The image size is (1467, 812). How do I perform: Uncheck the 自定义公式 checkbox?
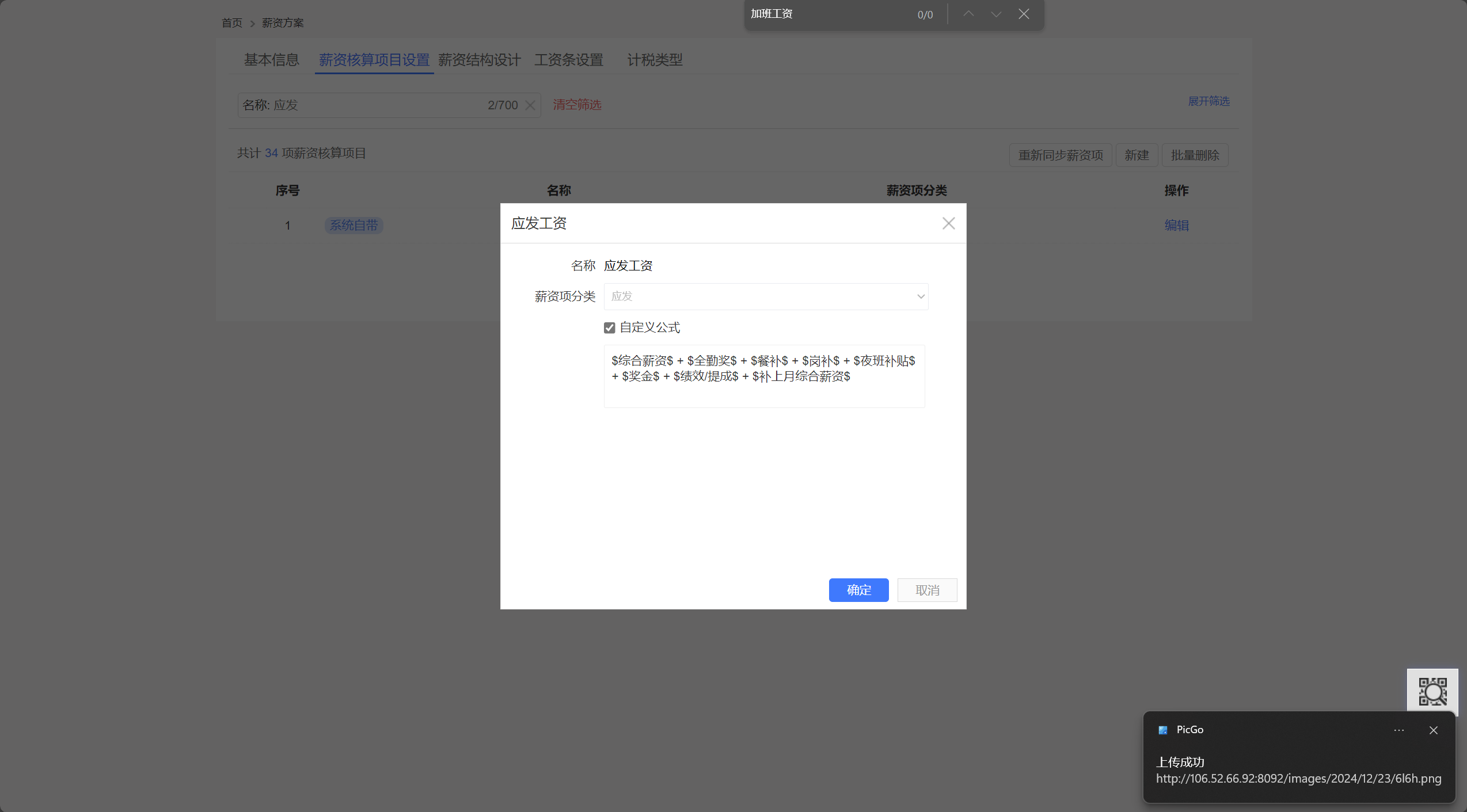tap(609, 328)
